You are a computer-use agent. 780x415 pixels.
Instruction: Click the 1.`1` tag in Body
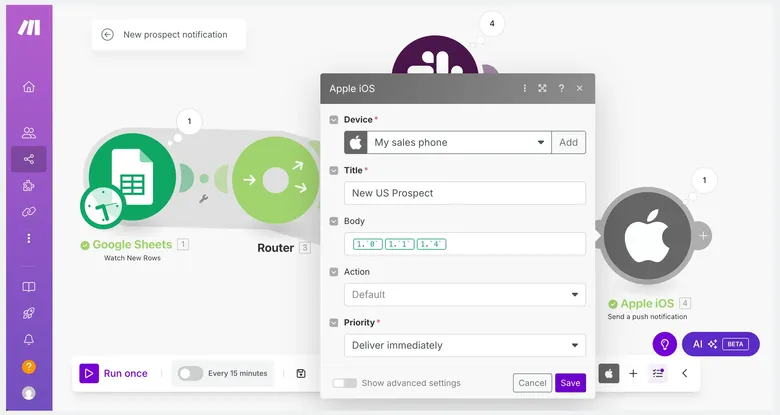[x=399, y=244]
